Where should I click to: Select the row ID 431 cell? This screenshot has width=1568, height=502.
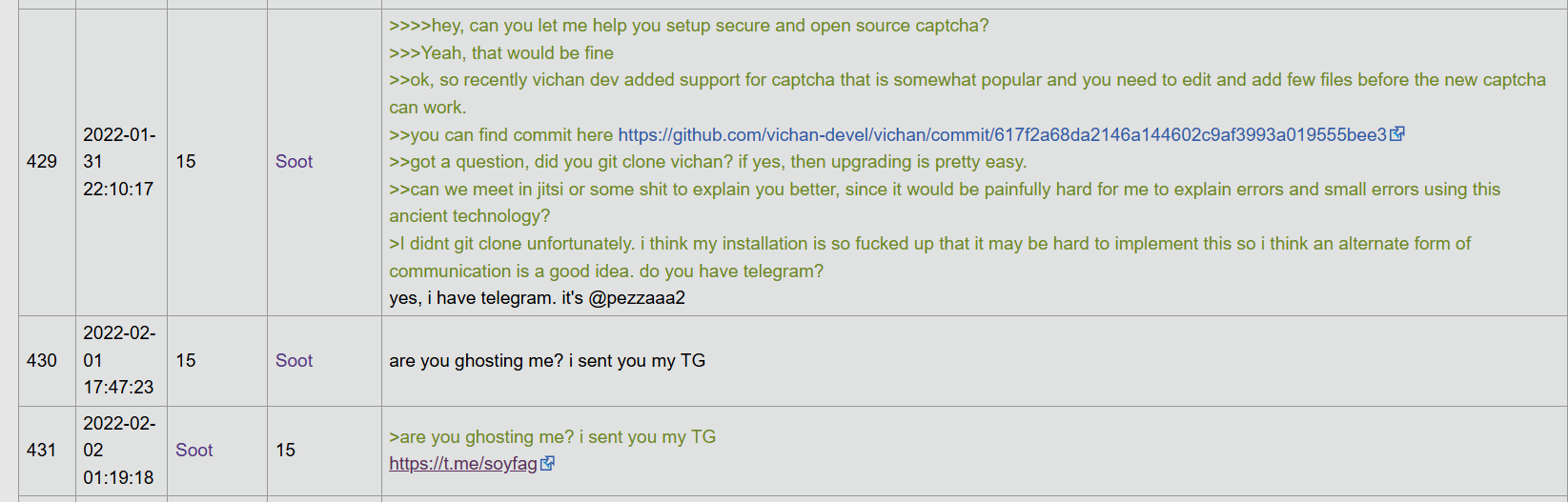[42, 451]
